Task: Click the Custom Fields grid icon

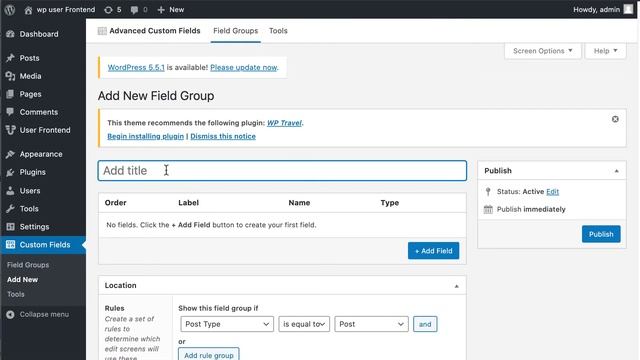Action: (x=11, y=244)
